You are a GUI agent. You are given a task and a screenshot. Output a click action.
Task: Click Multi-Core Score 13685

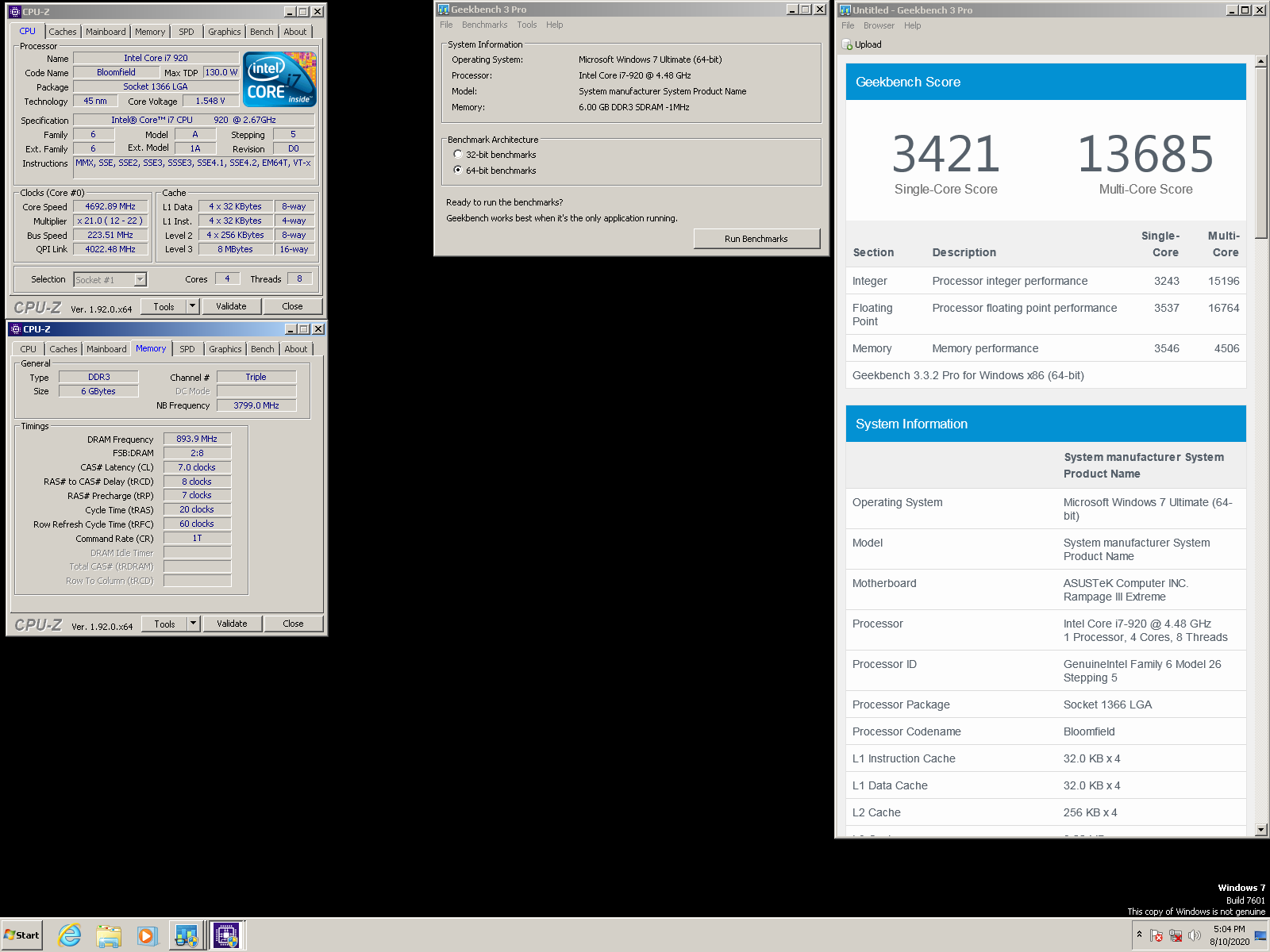pos(1145,154)
